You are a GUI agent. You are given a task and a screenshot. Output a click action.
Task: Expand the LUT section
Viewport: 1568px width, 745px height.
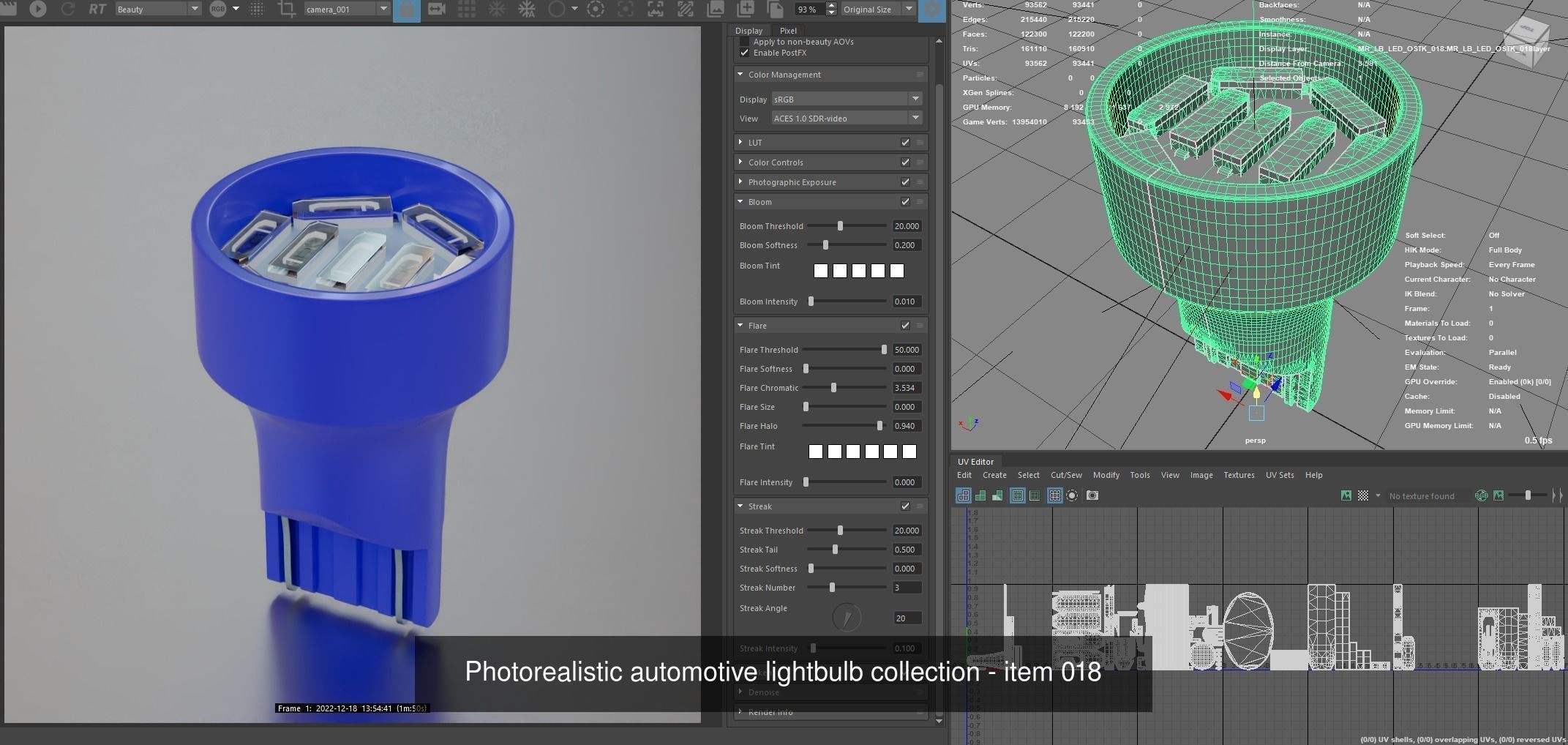(740, 143)
